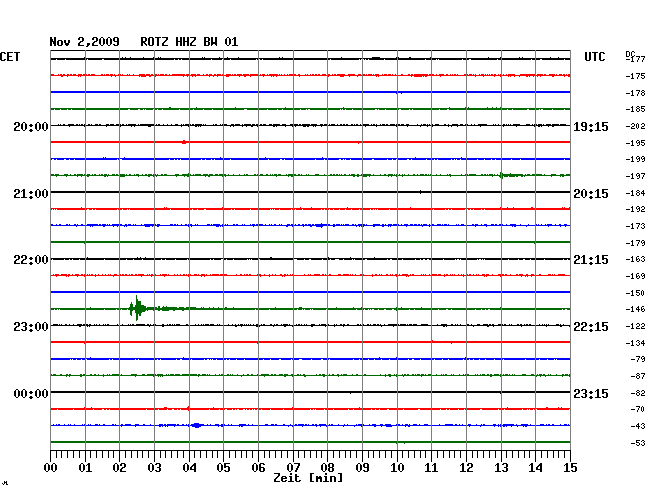Click the DC offset value "-184"
The height and width of the screenshot is (494, 650).
pos(636,193)
